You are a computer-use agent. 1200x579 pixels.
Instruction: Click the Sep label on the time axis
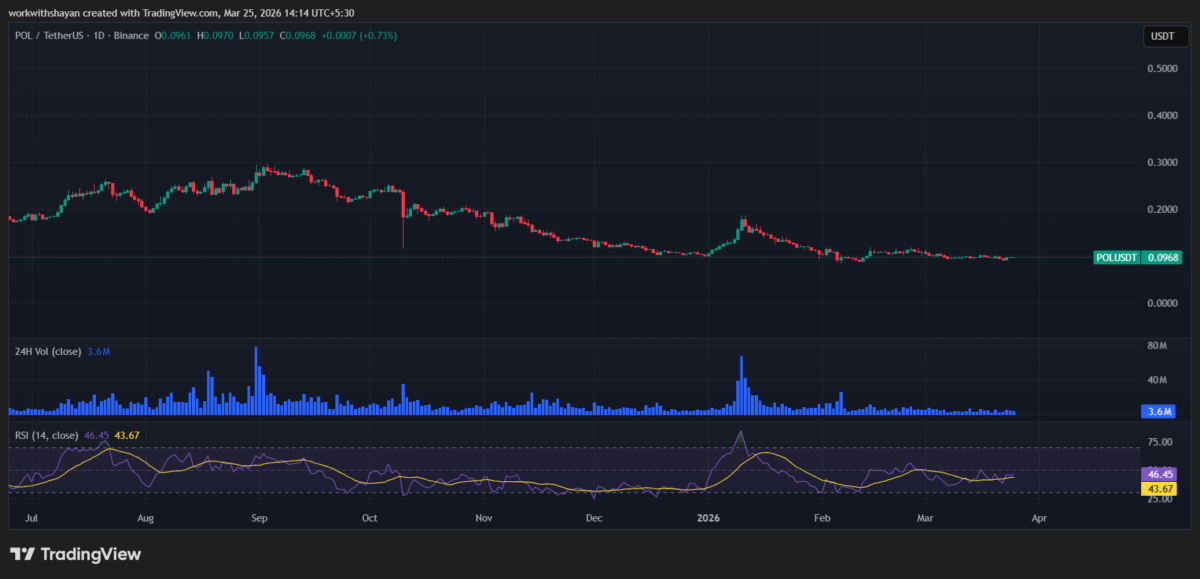click(258, 518)
